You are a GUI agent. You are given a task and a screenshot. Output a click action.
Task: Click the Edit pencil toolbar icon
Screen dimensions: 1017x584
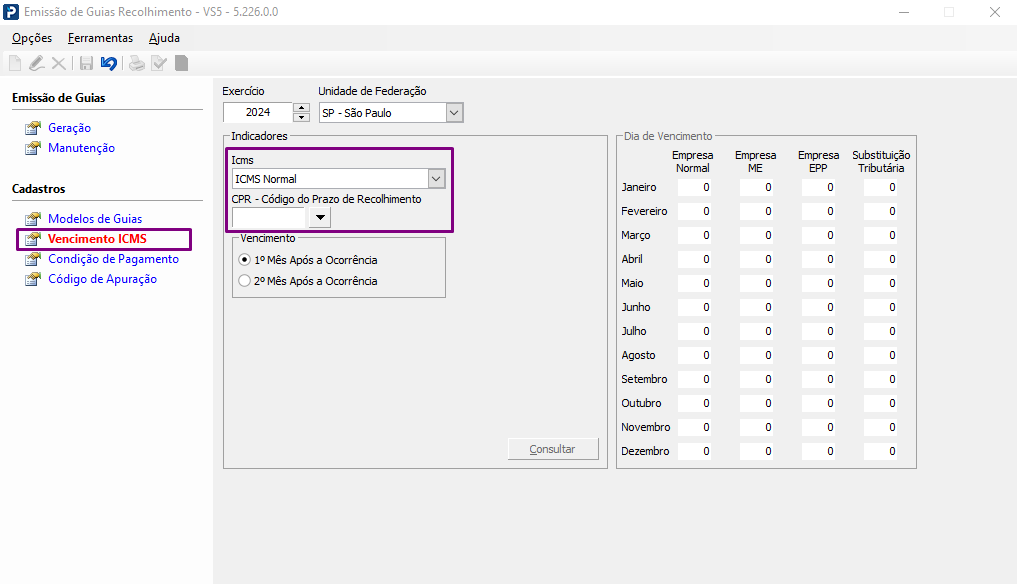coord(36,63)
